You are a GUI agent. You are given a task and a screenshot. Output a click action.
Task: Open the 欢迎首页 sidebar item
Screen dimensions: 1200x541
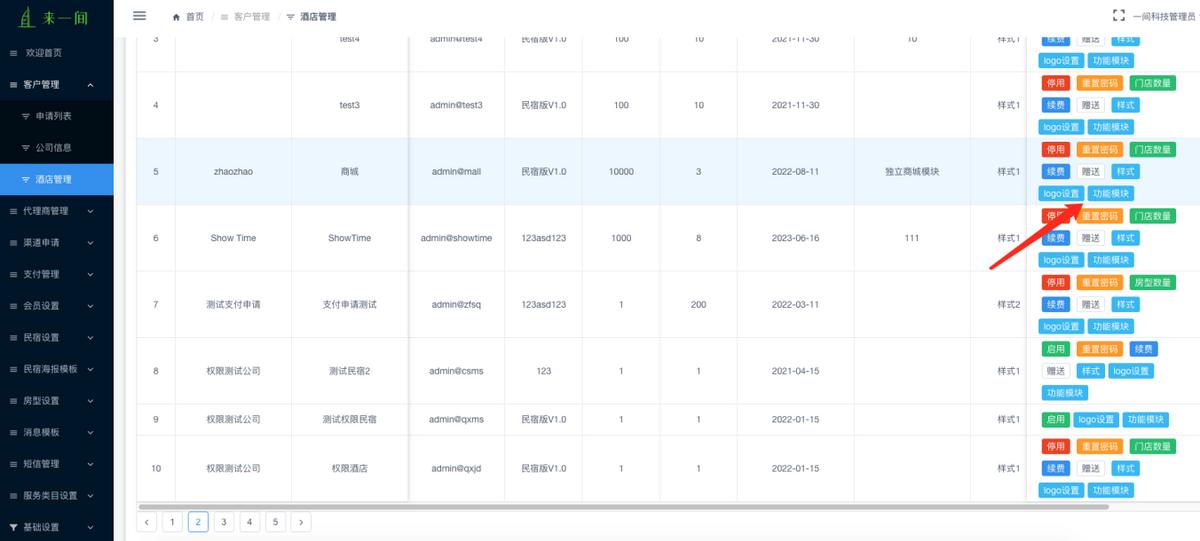[57, 52]
